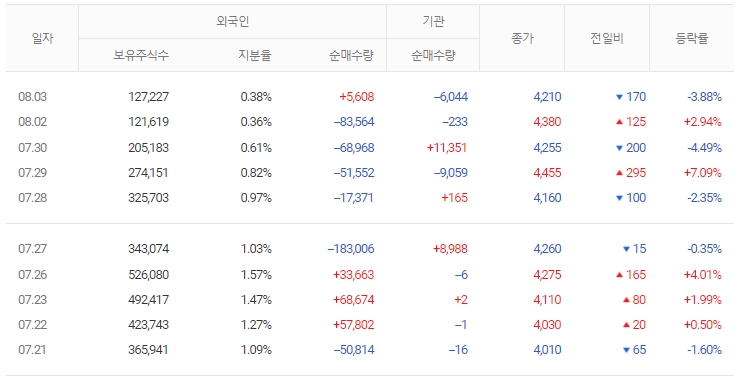This screenshot has height=385, width=739.
Task: Click holdings value 423,743
Action: 148,324
